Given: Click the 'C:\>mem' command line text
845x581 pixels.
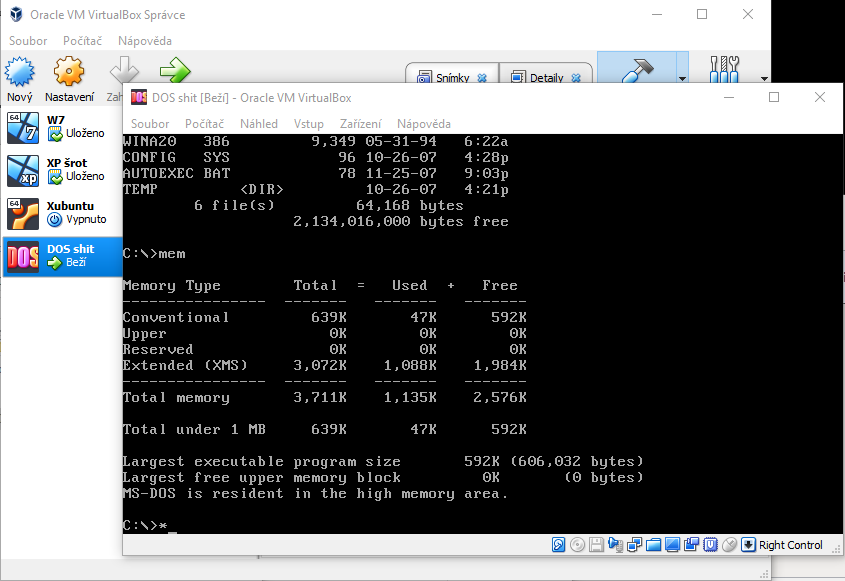Looking at the screenshot, I should click(x=154, y=253).
